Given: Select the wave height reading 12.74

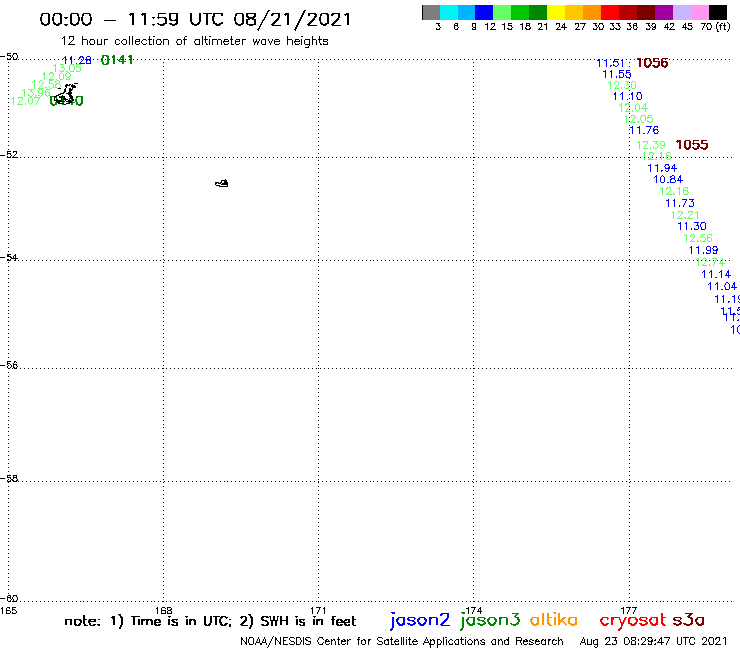Looking at the screenshot, I should point(710,262).
